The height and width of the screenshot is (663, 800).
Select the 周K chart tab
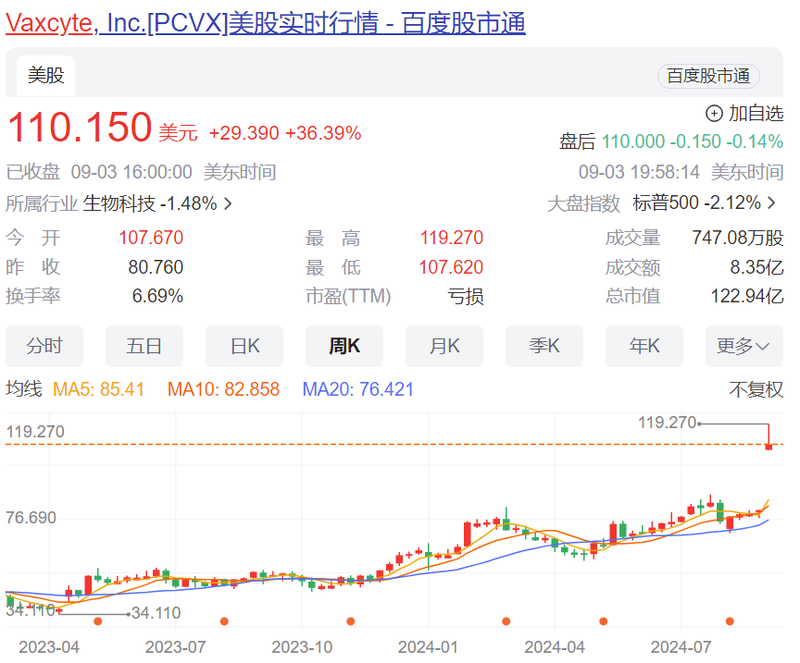[344, 346]
